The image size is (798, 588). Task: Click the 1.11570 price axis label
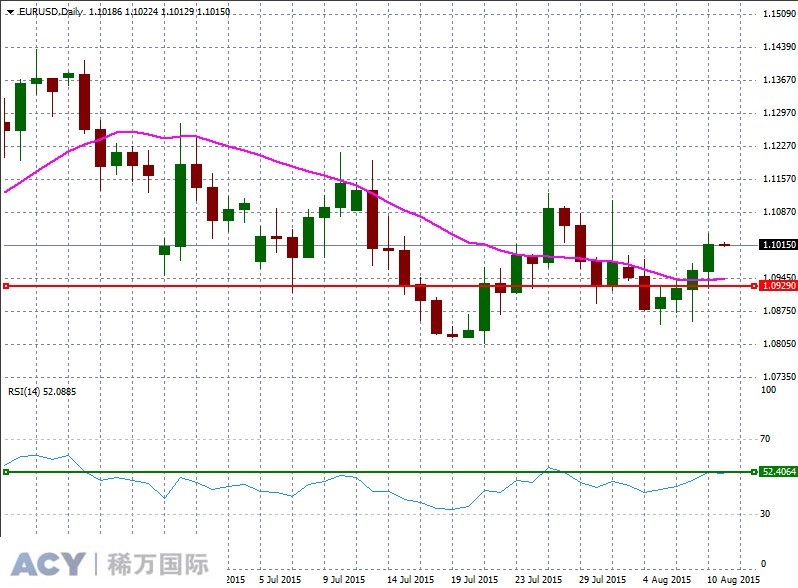click(779, 179)
